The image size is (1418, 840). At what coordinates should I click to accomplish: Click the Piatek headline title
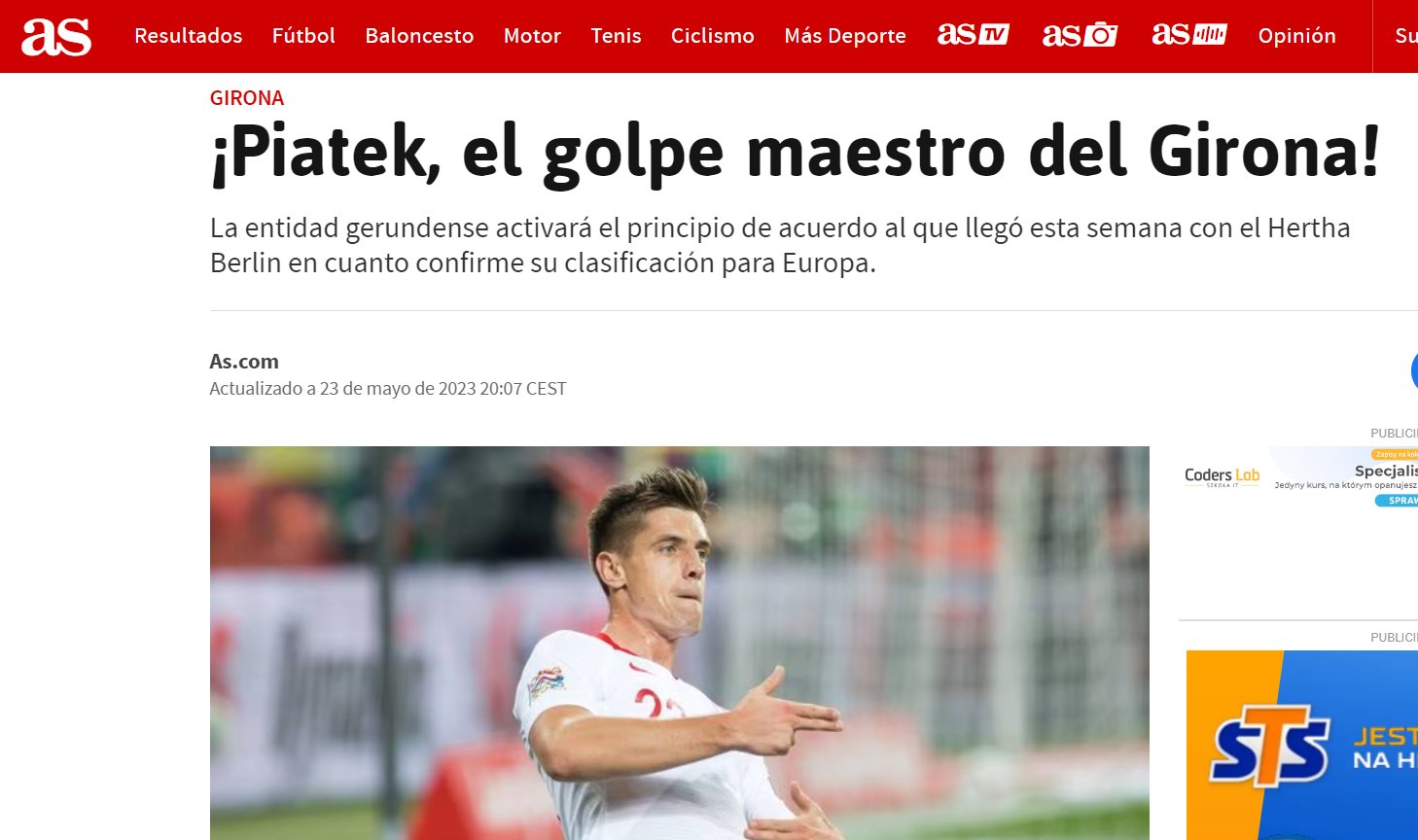[x=795, y=154]
